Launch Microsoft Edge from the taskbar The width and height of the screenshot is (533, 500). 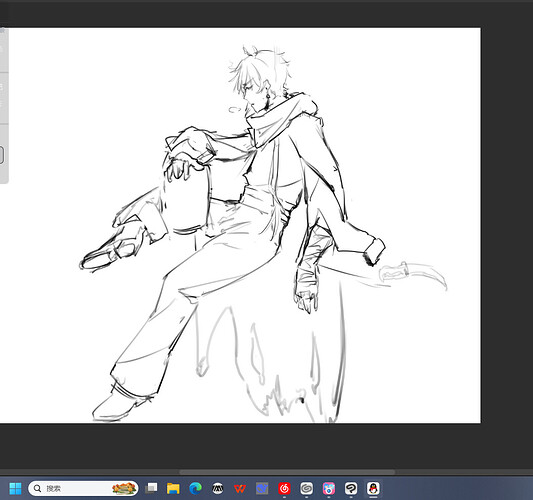click(195, 488)
